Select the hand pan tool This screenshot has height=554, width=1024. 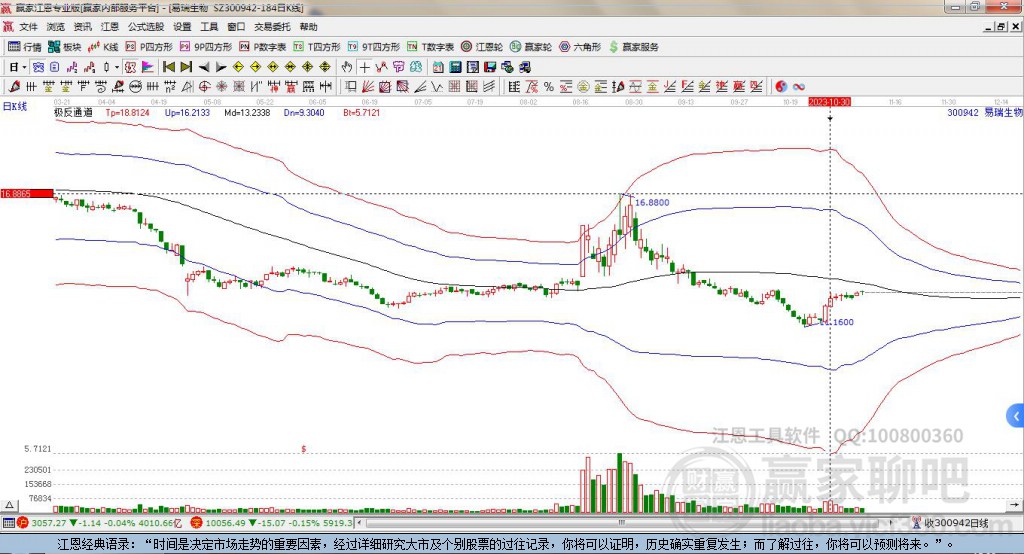347,67
